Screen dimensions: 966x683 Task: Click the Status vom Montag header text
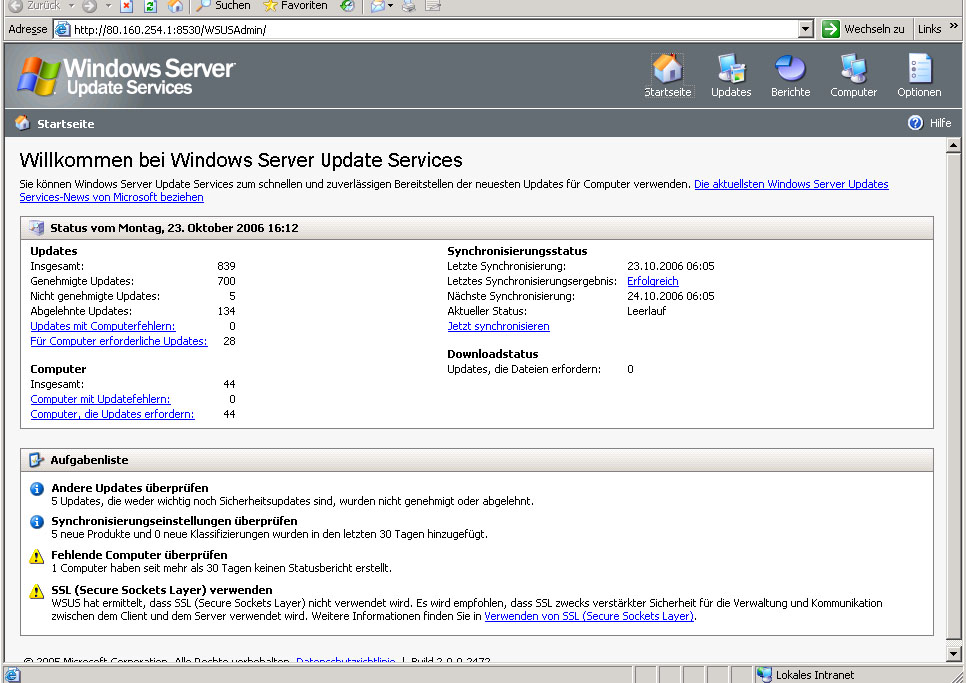(x=174, y=228)
